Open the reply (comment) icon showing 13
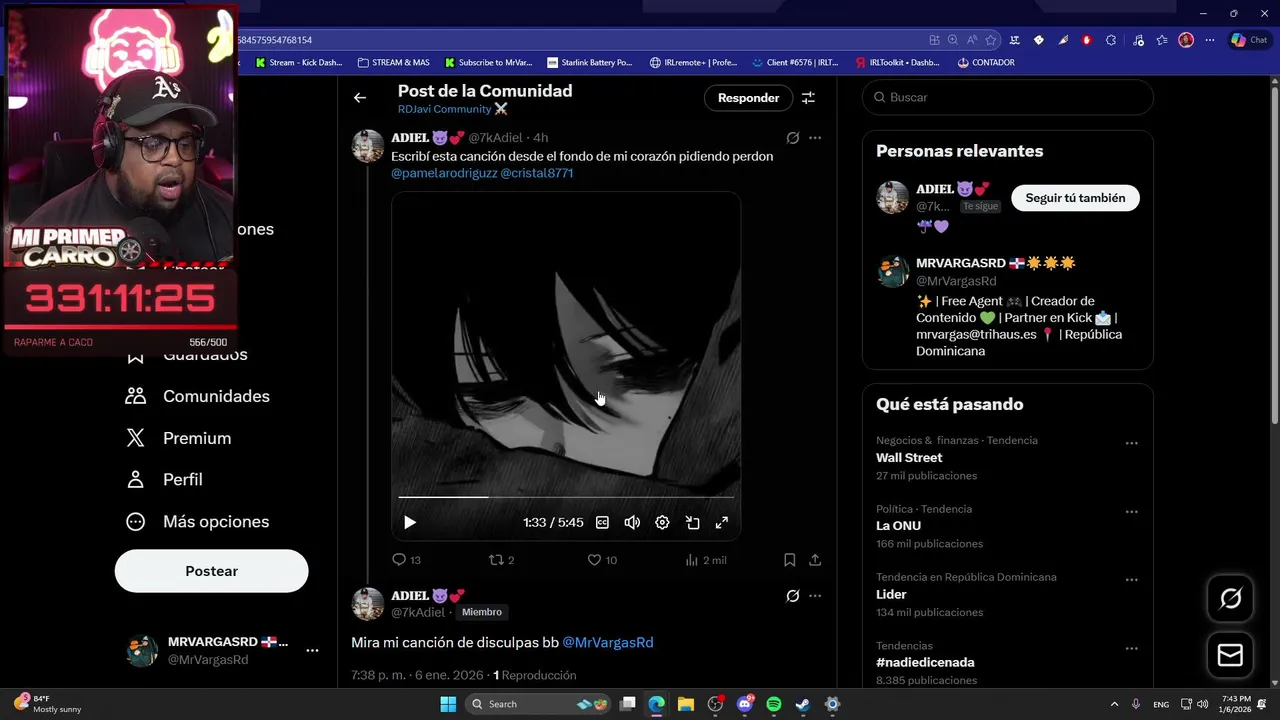The image size is (1280, 720). point(399,560)
